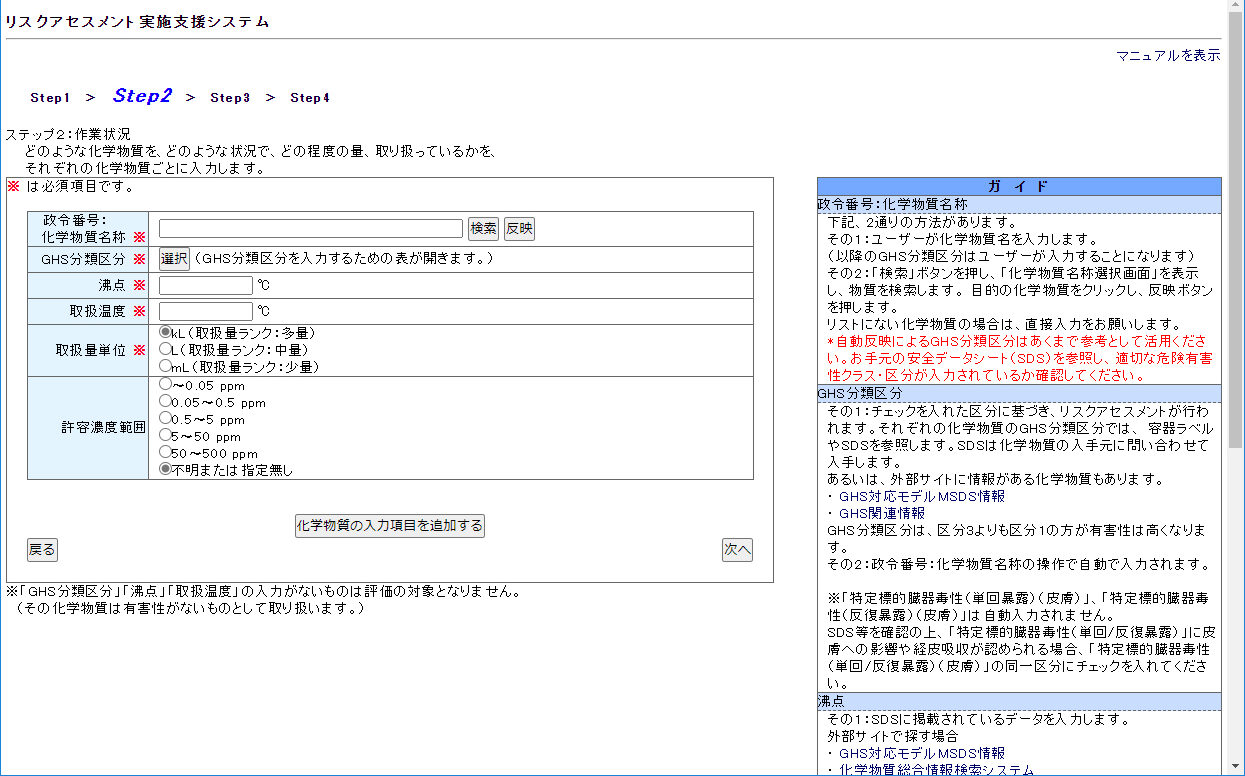Choose mL small quantity unit radio

(166, 366)
